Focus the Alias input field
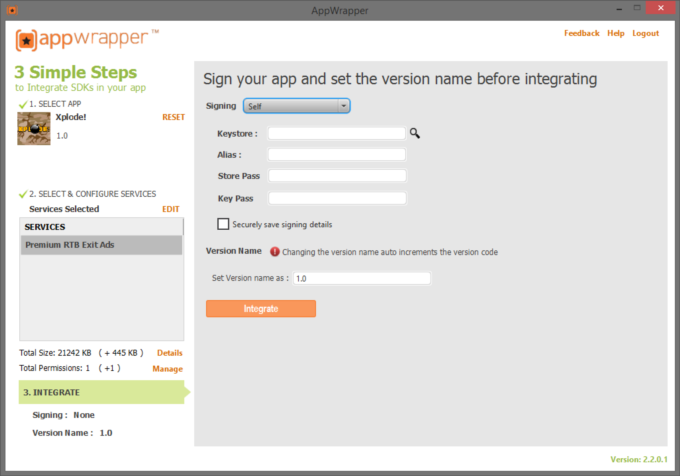 (x=337, y=154)
